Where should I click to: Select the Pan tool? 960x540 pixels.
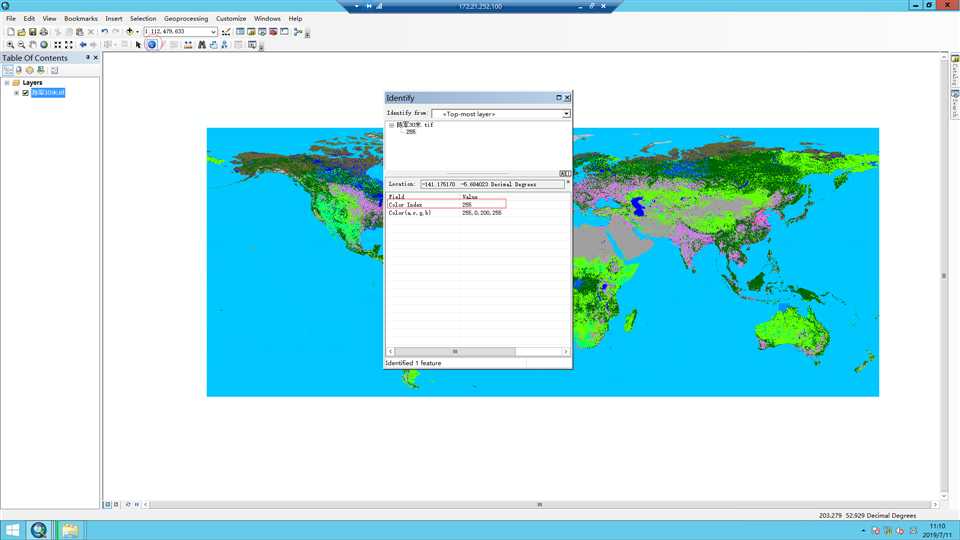pyautogui.click(x=32, y=45)
